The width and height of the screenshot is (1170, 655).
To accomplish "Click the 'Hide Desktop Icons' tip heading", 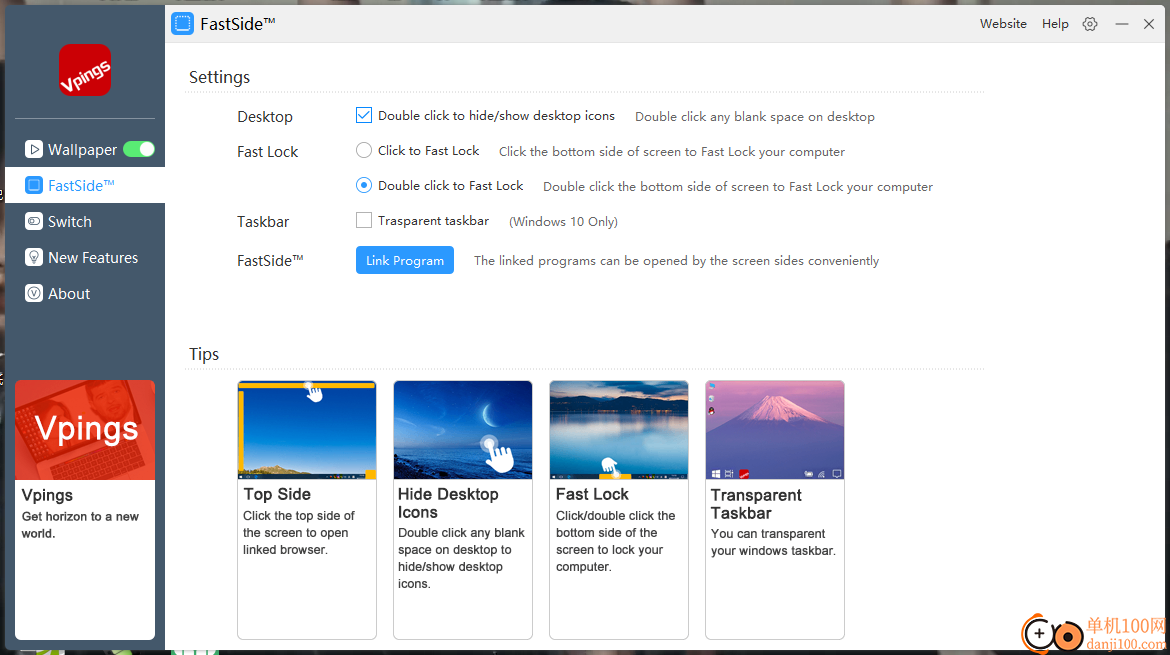I will (x=448, y=503).
